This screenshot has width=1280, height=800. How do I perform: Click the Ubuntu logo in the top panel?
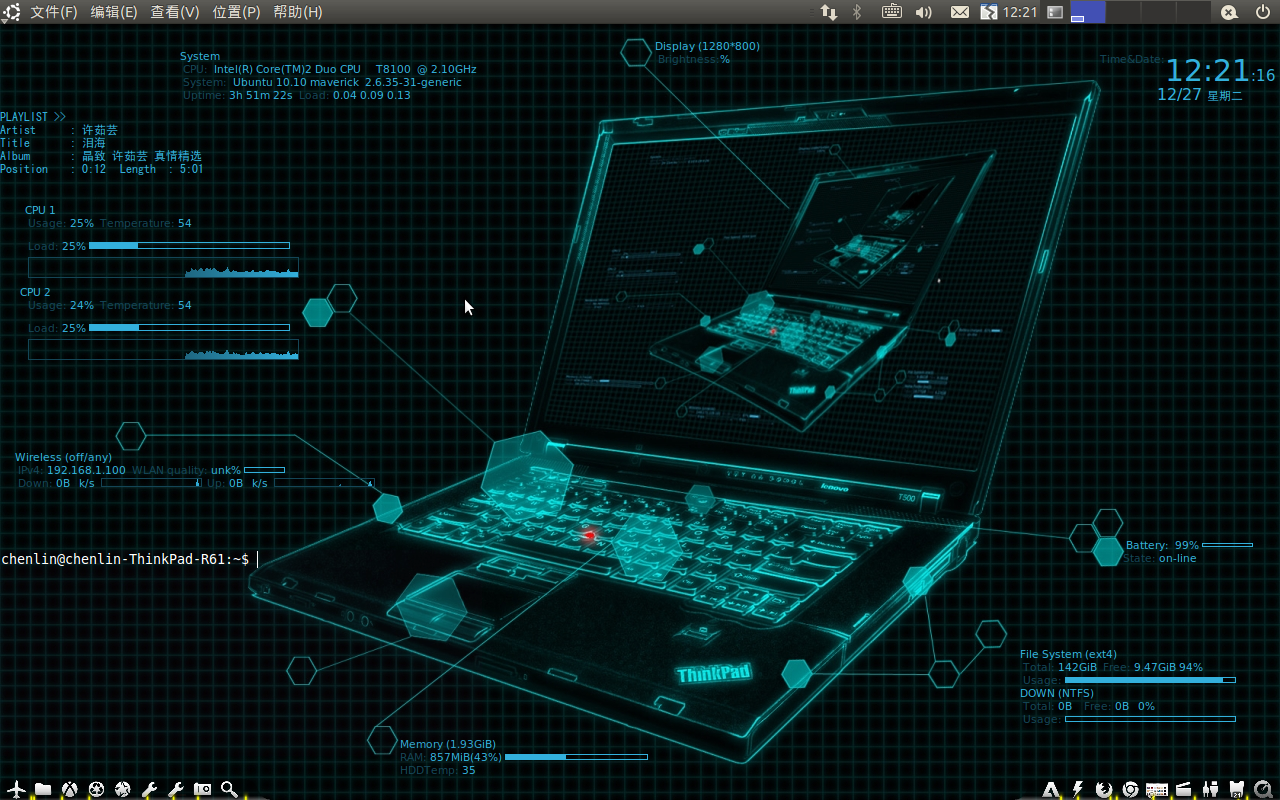[x=12, y=12]
